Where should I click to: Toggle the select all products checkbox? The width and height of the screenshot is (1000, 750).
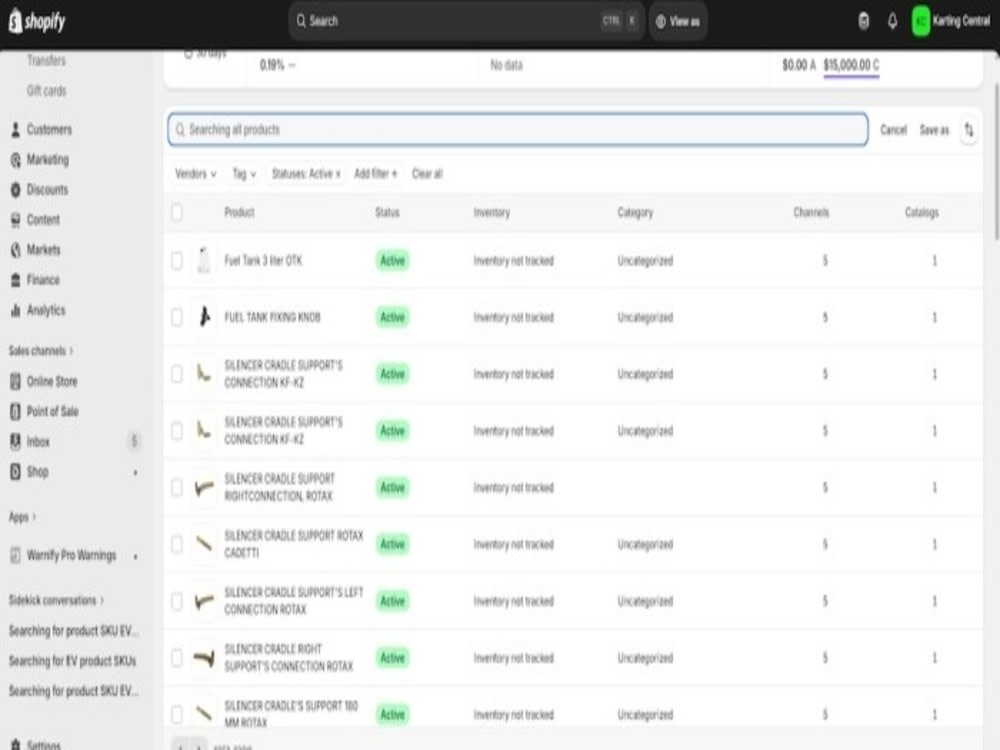(x=177, y=212)
